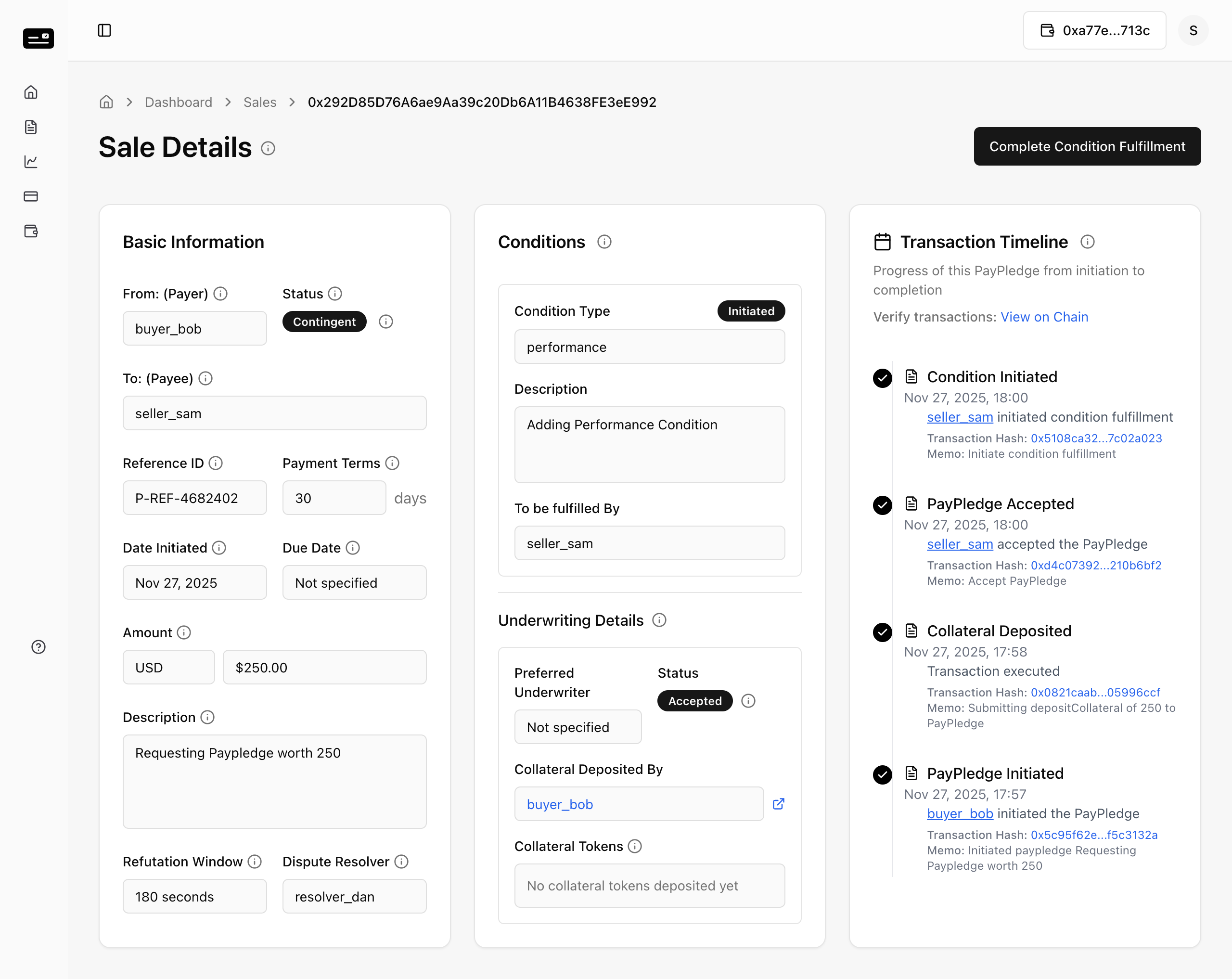Open external link beside buyer_bob collateral
1232x979 pixels.
coord(778,804)
